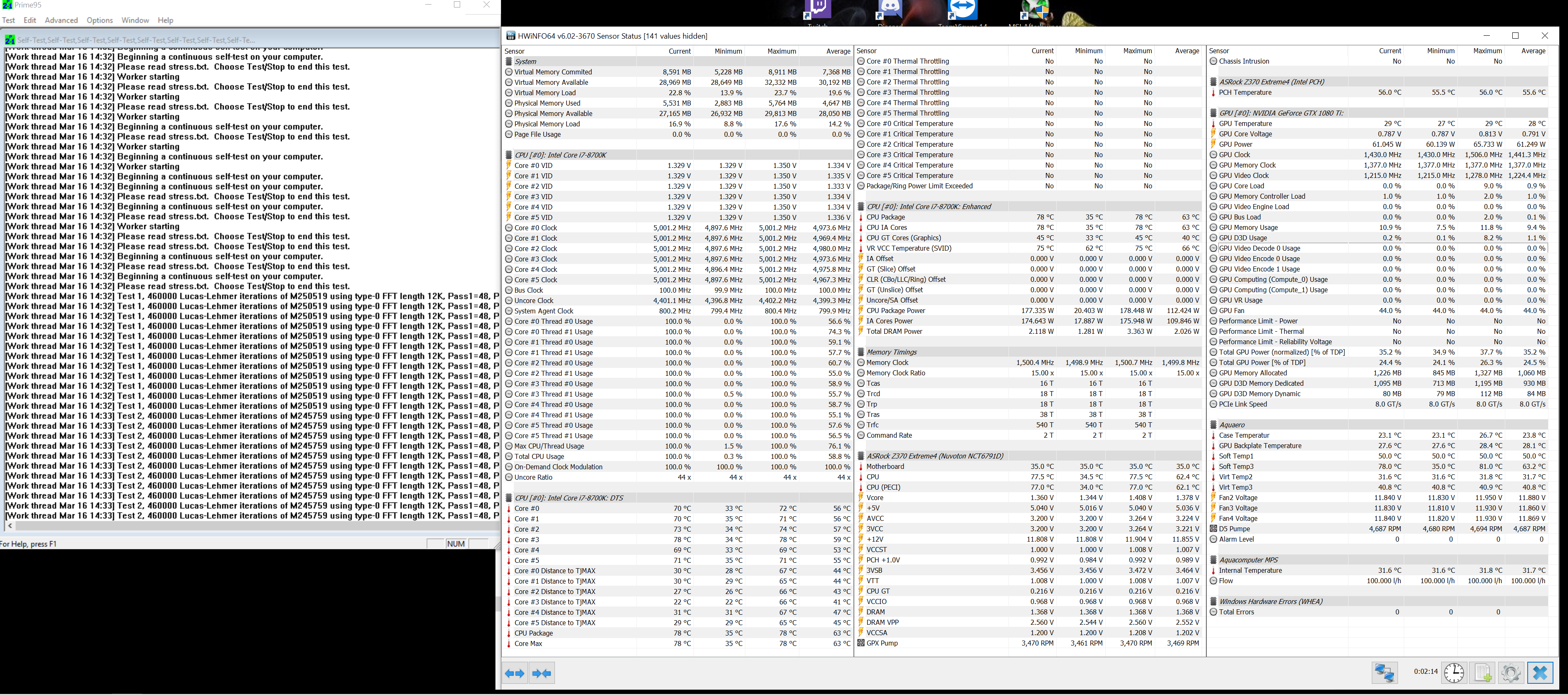Select the Physical Memory Used row

[x=678, y=103]
